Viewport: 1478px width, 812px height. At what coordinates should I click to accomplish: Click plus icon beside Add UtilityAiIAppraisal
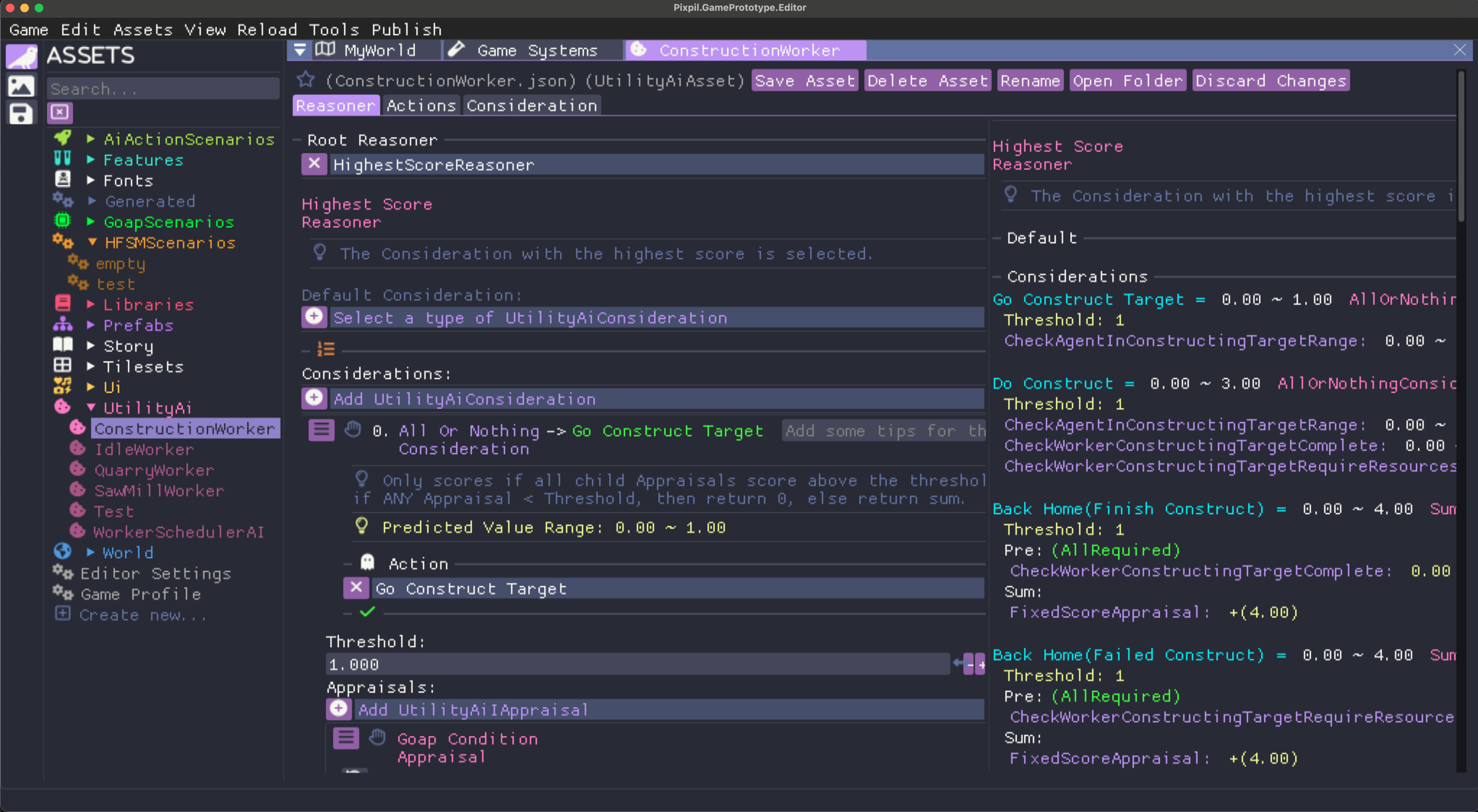[x=339, y=709]
